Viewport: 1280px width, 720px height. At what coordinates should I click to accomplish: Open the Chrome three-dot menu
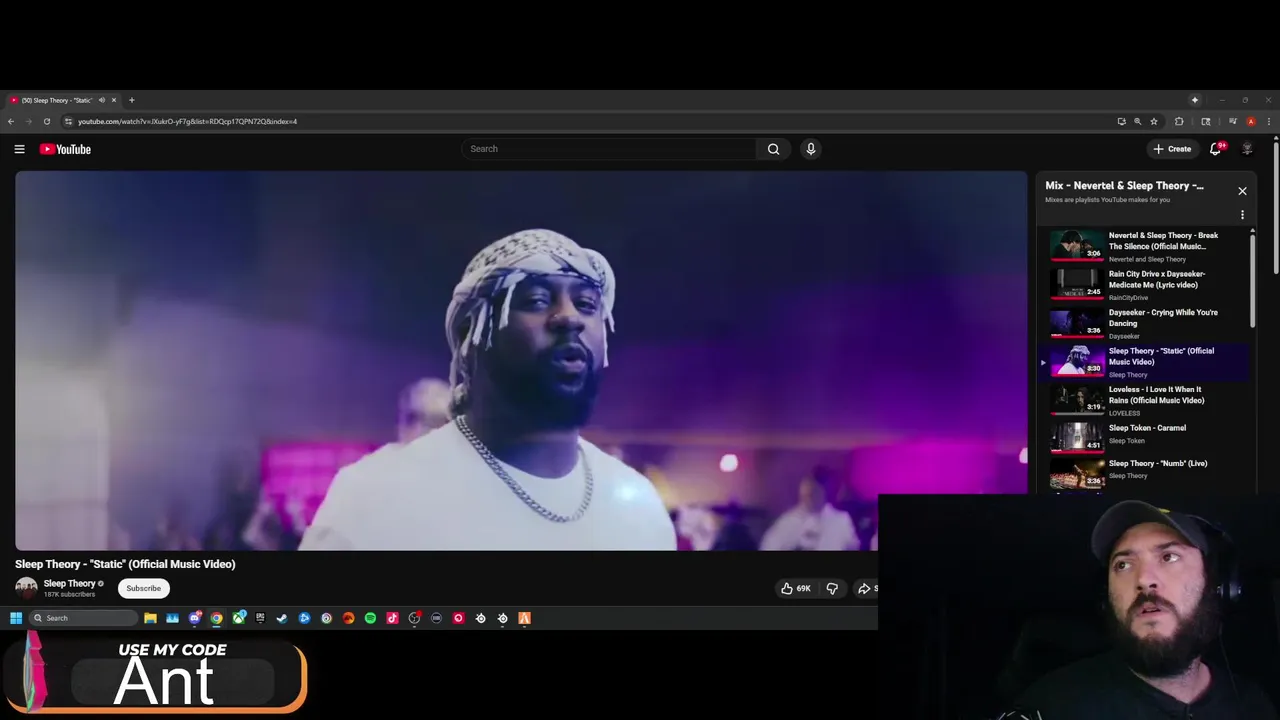(x=1269, y=121)
